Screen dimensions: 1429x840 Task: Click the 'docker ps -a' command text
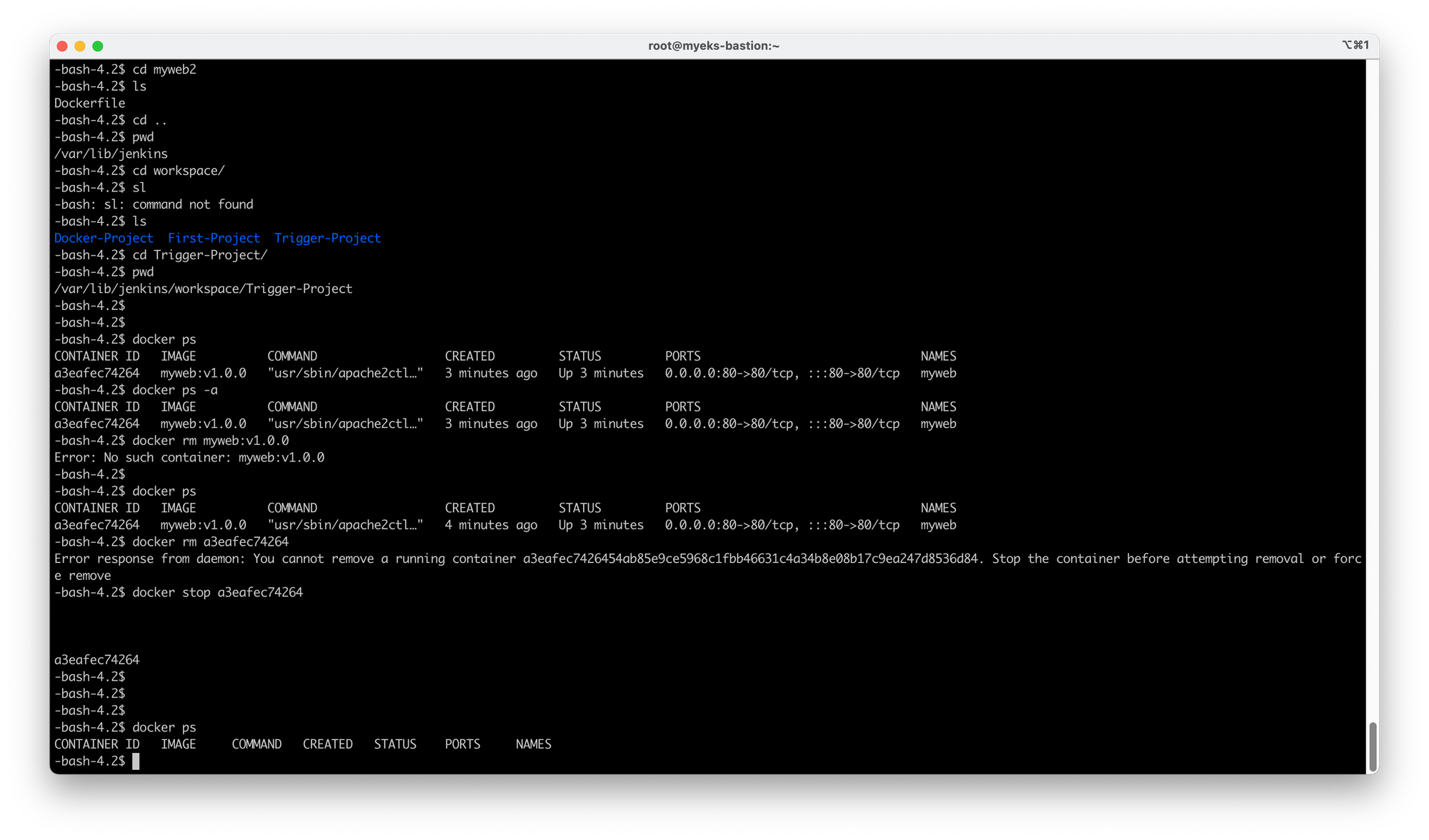[x=175, y=390]
